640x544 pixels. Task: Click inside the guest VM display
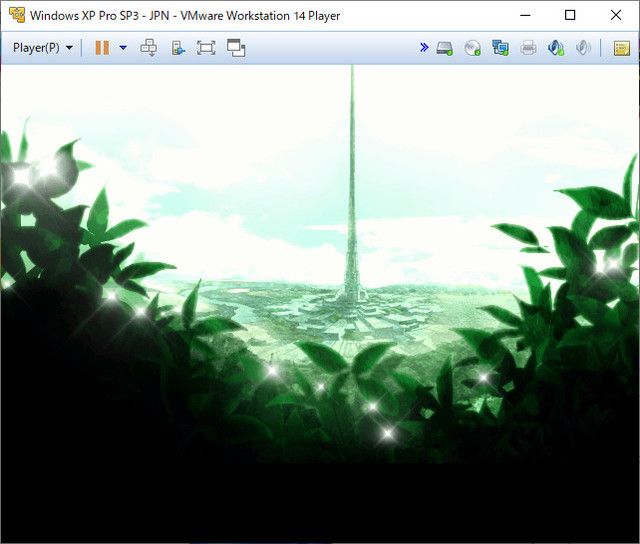pyautogui.click(x=320, y=304)
